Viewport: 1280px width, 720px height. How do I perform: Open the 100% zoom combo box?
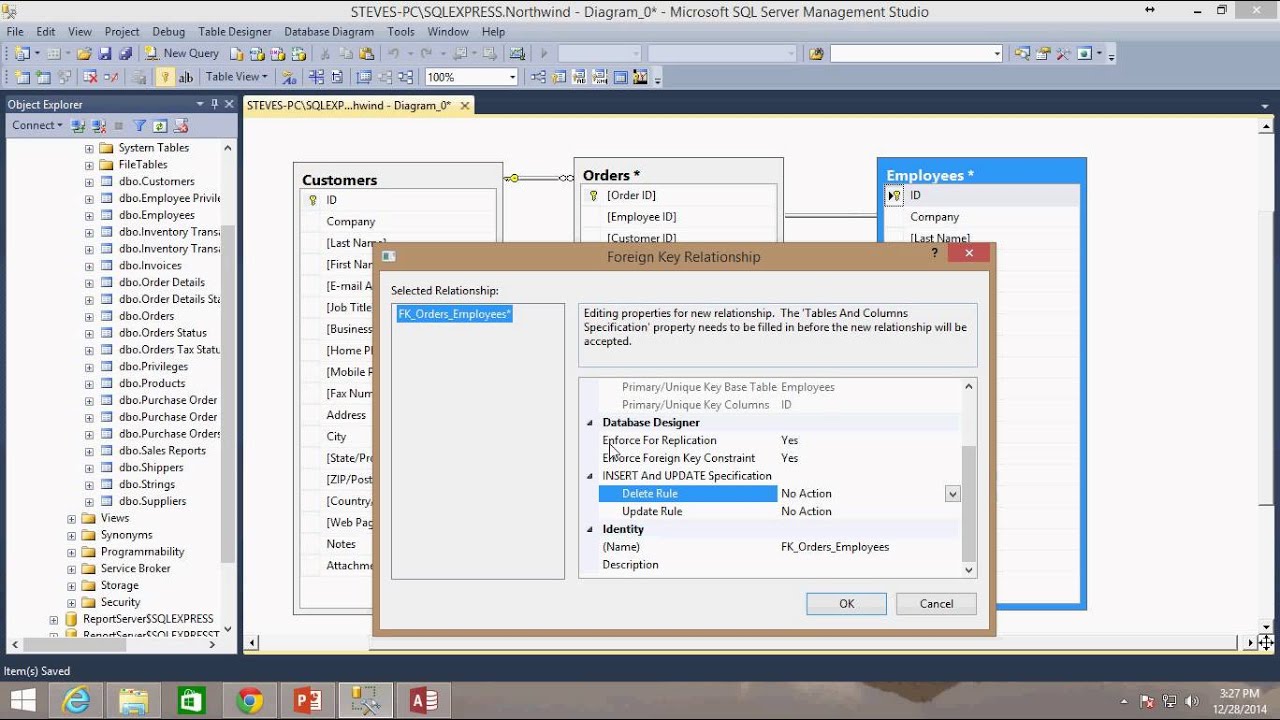471,77
